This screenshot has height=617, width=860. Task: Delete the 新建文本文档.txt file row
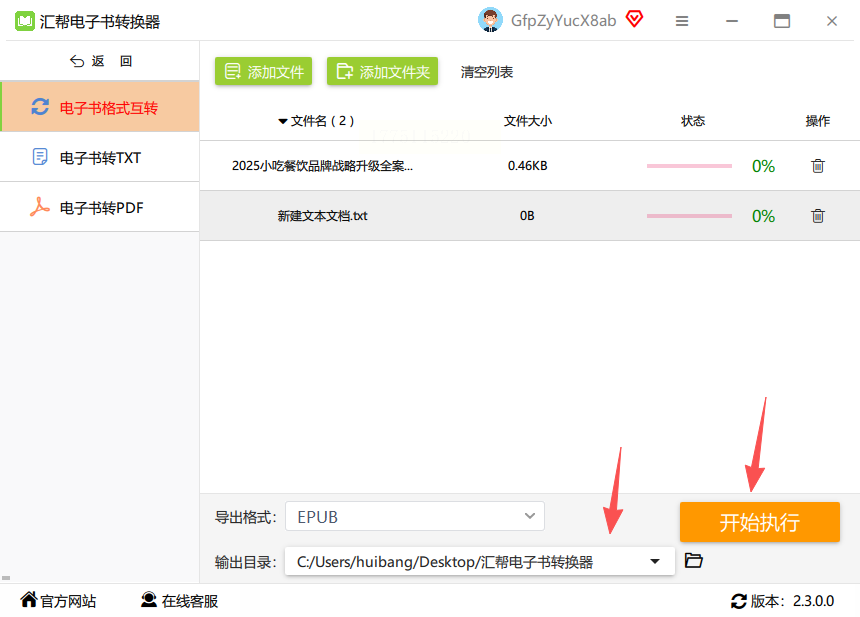click(x=817, y=216)
